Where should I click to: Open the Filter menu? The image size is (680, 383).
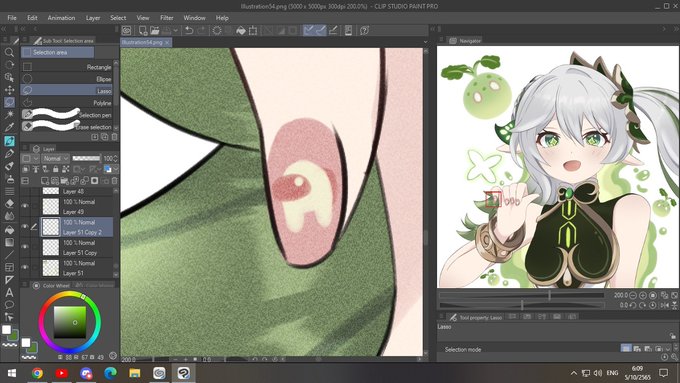click(x=167, y=18)
